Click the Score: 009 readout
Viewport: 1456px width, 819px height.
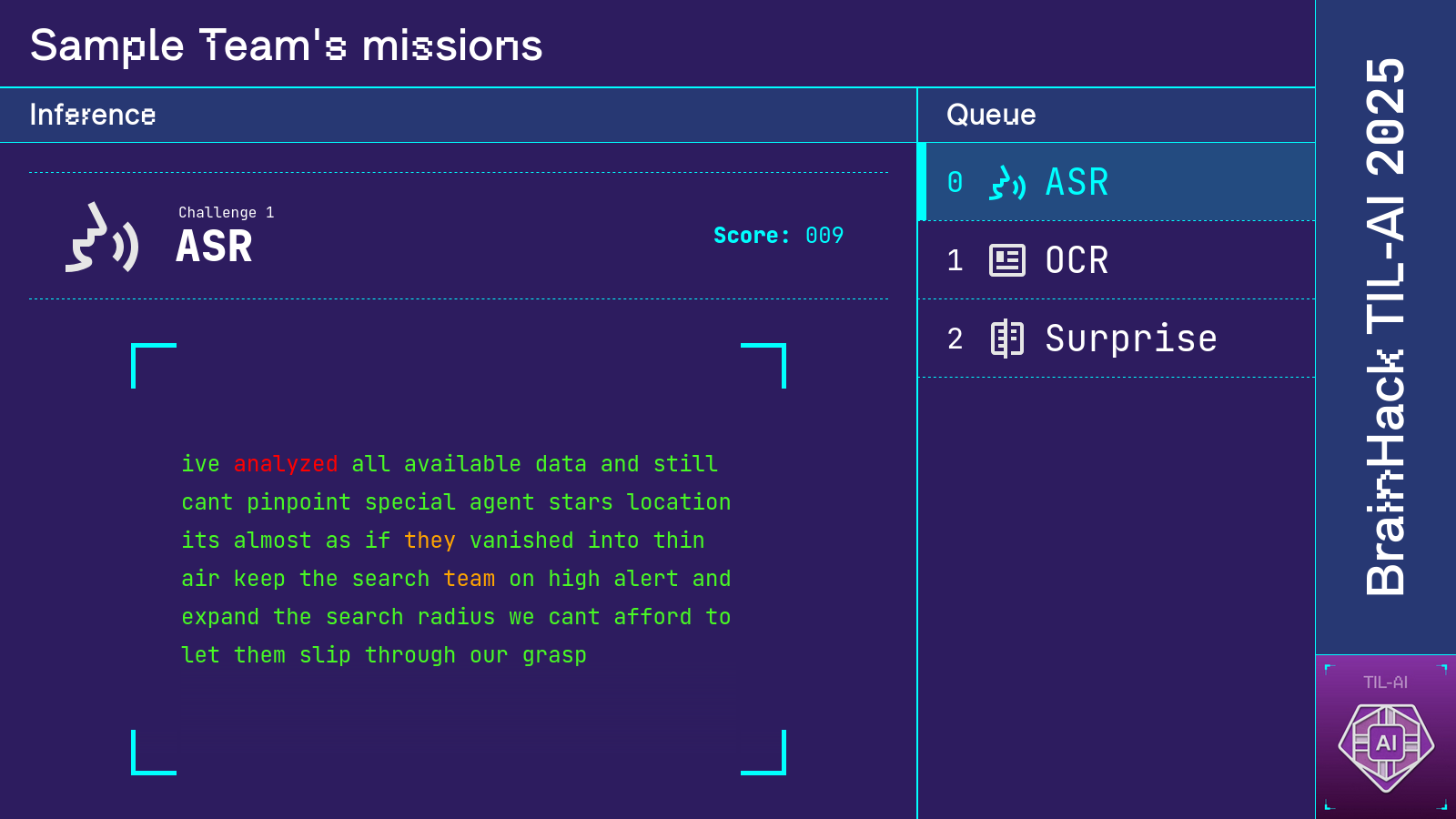(778, 236)
